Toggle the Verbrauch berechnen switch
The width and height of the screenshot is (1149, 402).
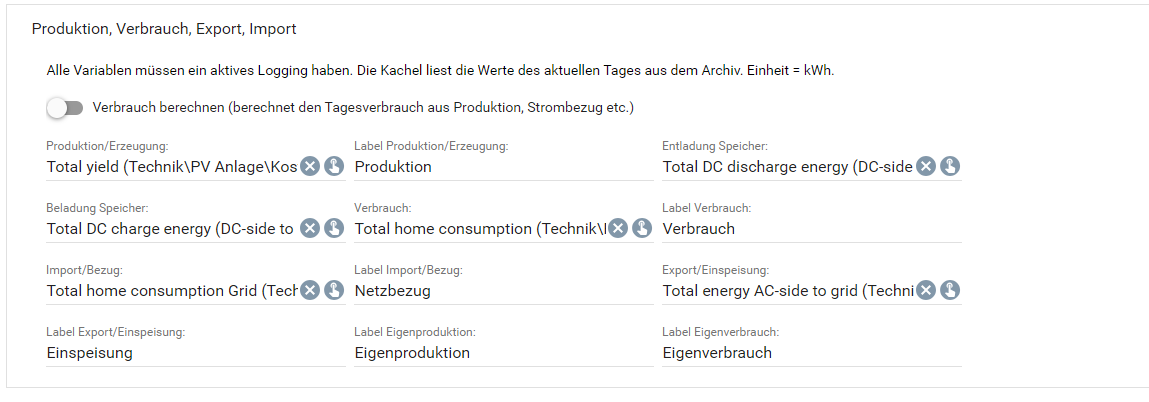point(64,108)
